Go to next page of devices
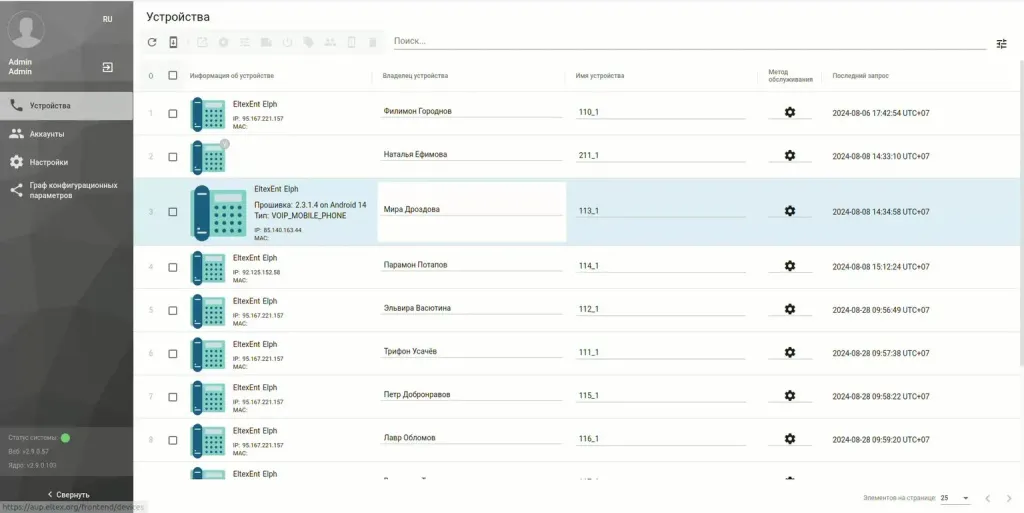This screenshot has height=513, width=1024. [x=1010, y=497]
